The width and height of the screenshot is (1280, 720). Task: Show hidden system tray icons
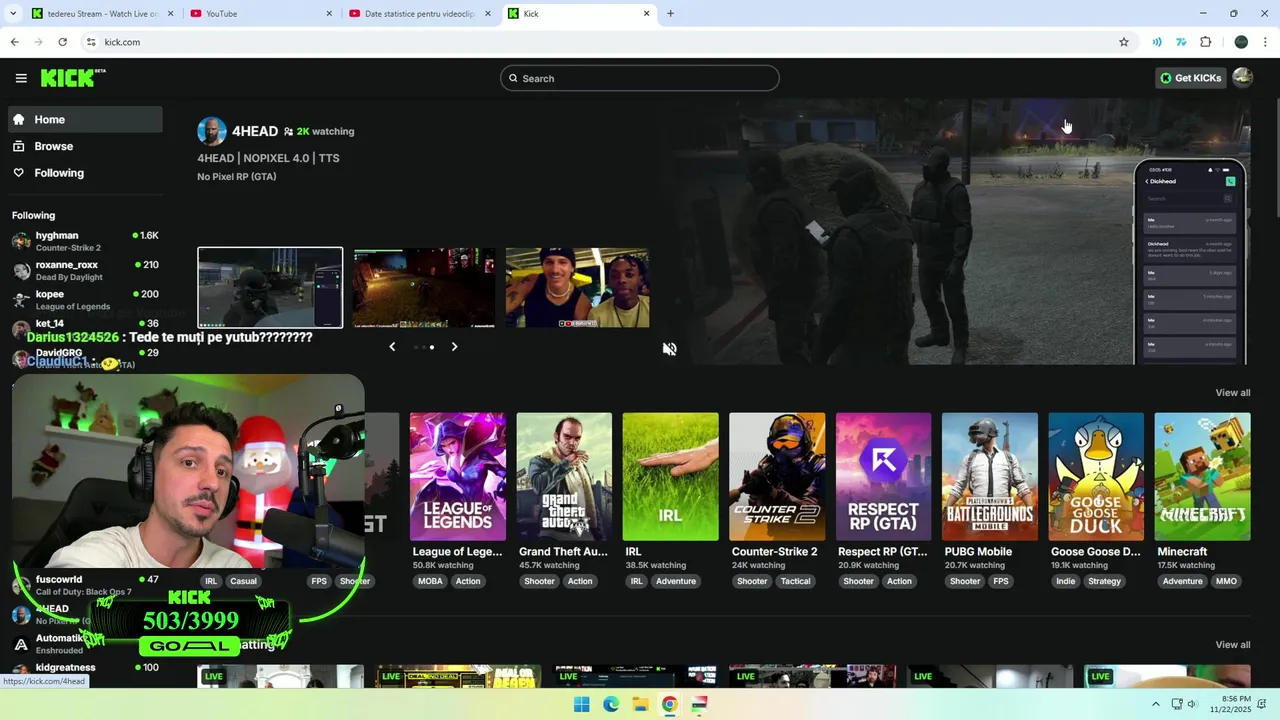click(1155, 704)
